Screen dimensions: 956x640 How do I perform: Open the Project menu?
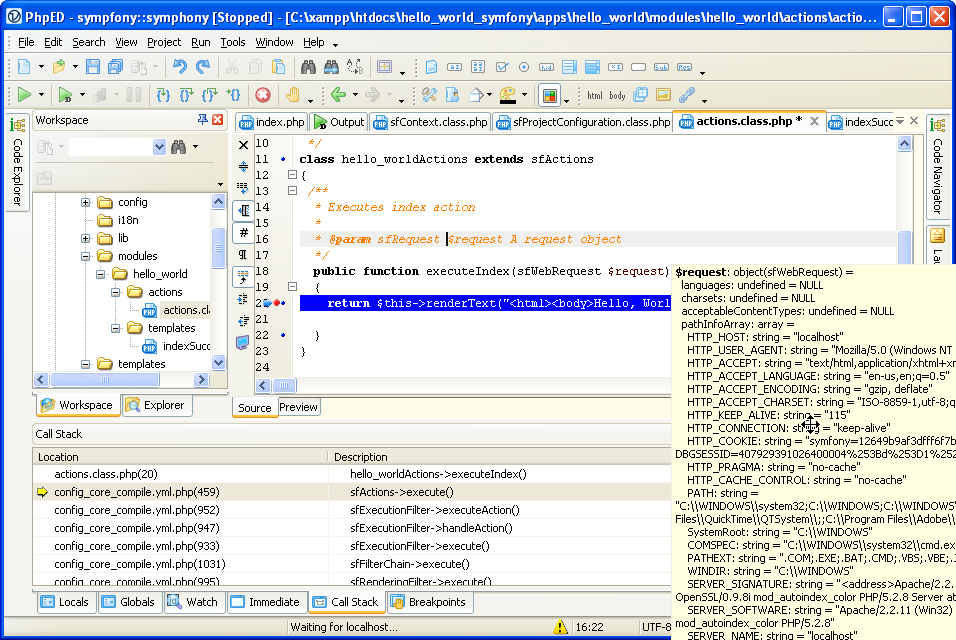coord(164,42)
